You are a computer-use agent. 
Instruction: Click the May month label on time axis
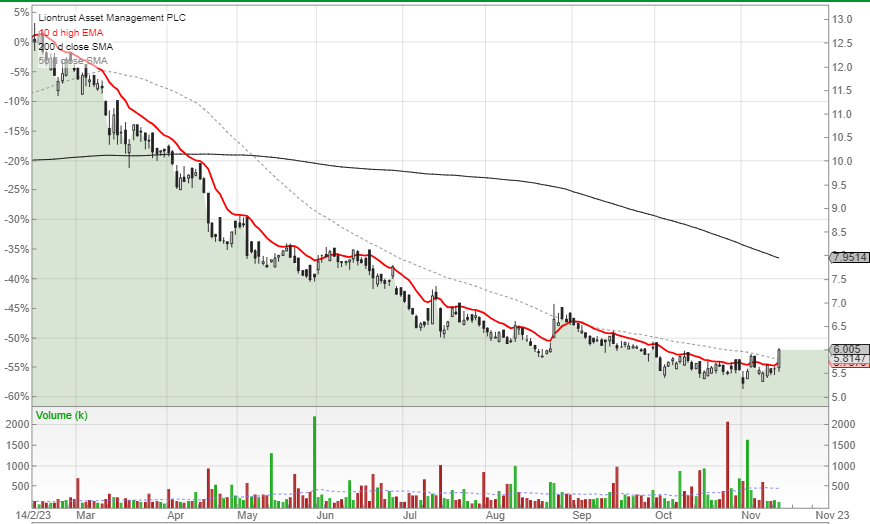point(247,516)
